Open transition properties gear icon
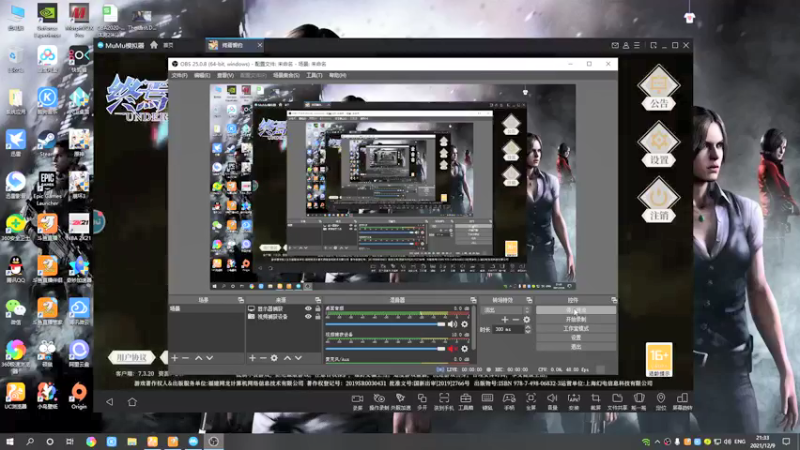The width and height of the screenshot is (800, 450). point(527,319)
